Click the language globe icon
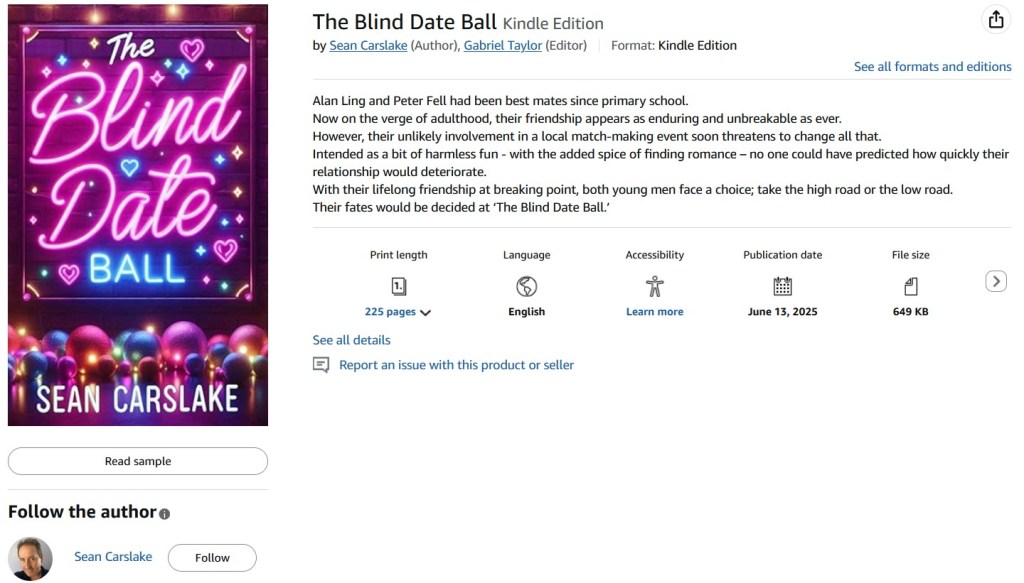This screenshot has width=1024, height=583. pyautogui.click(x=526, y=287)
